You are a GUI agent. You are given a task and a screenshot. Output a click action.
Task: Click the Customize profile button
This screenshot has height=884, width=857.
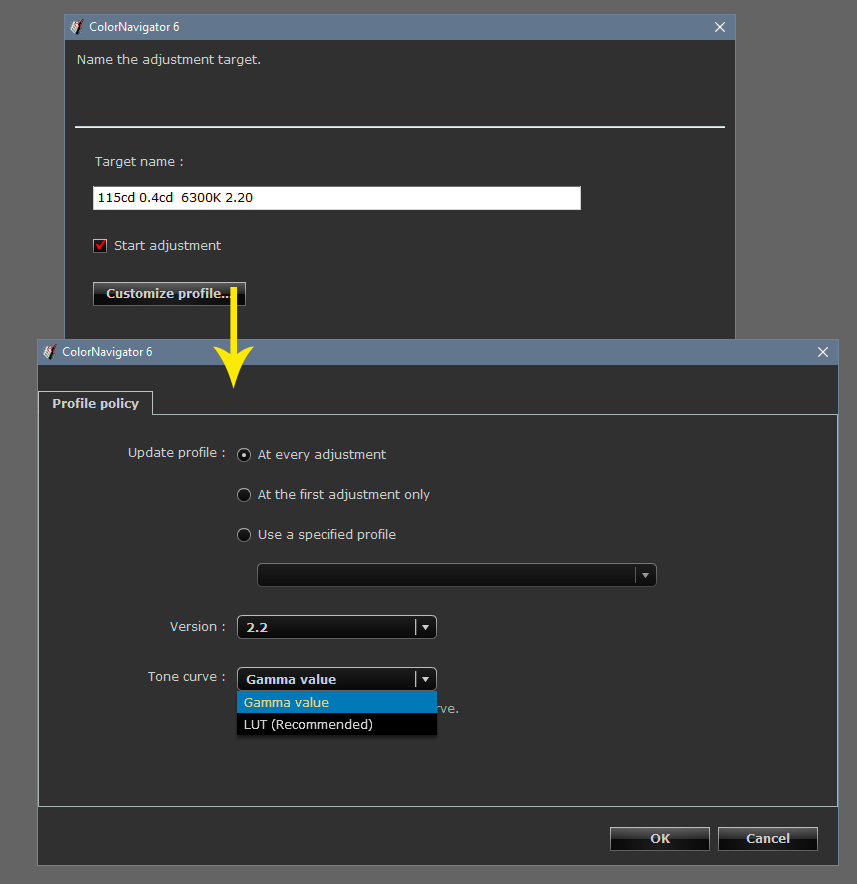(x=168, y=293)
